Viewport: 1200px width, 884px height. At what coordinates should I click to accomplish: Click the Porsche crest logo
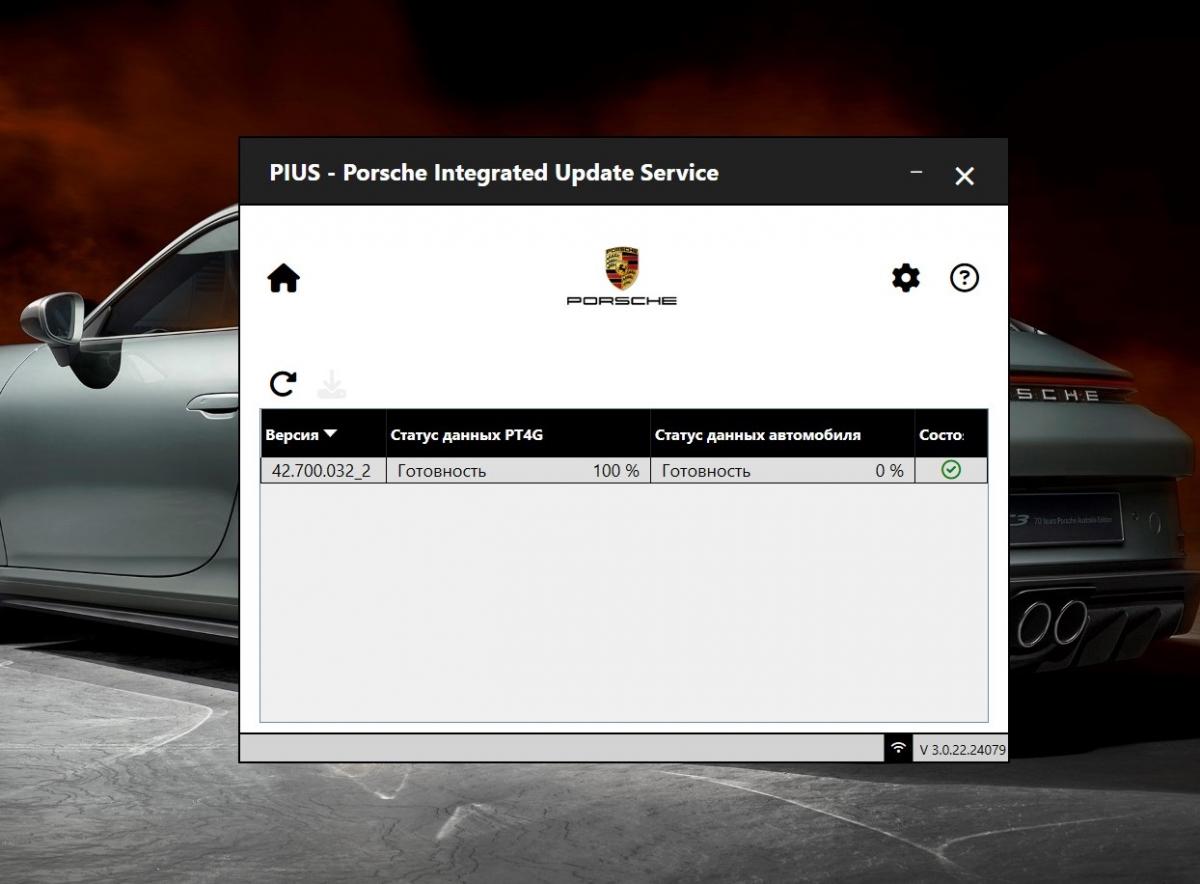(x=622, y=269)
